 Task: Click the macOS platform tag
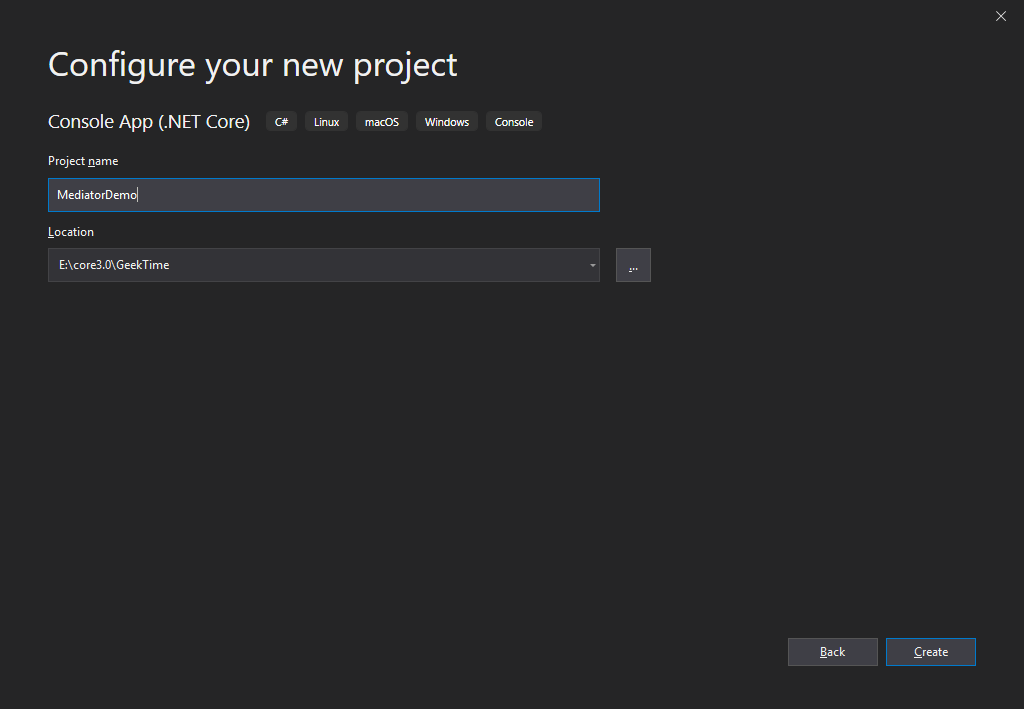[382, 122]
